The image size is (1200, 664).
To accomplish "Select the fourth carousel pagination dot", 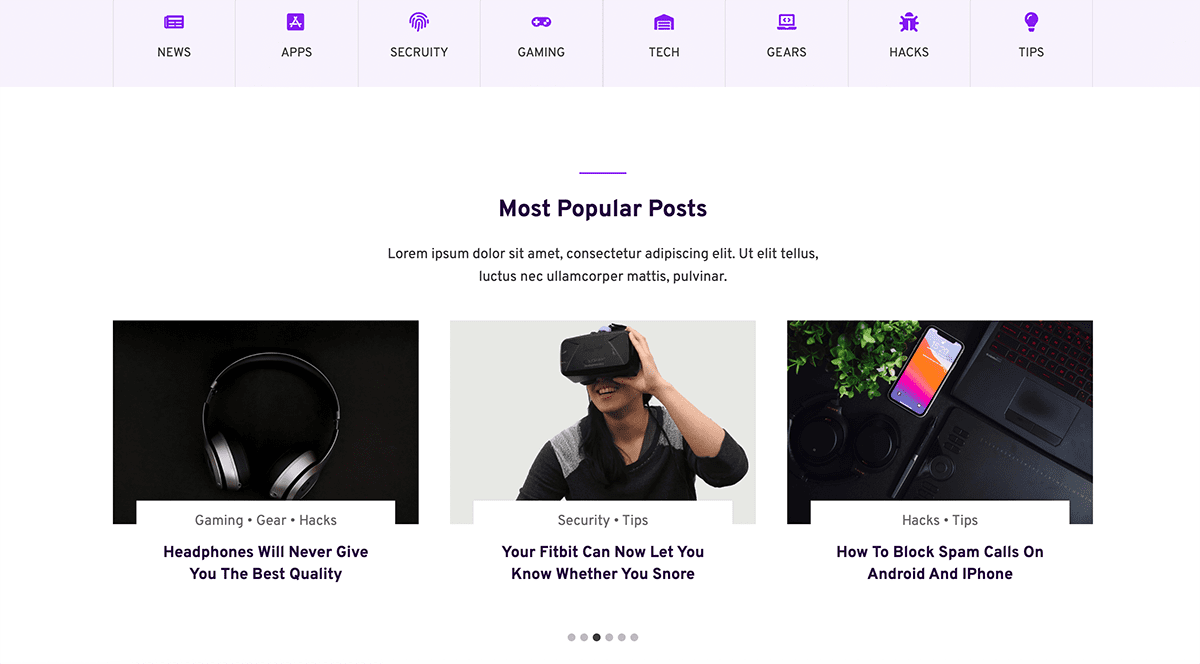I will tap(609, 637).
